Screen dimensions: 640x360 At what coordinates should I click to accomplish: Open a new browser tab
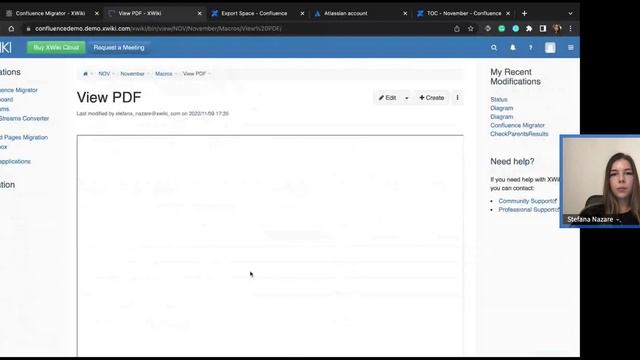click(x=524, y=13)
